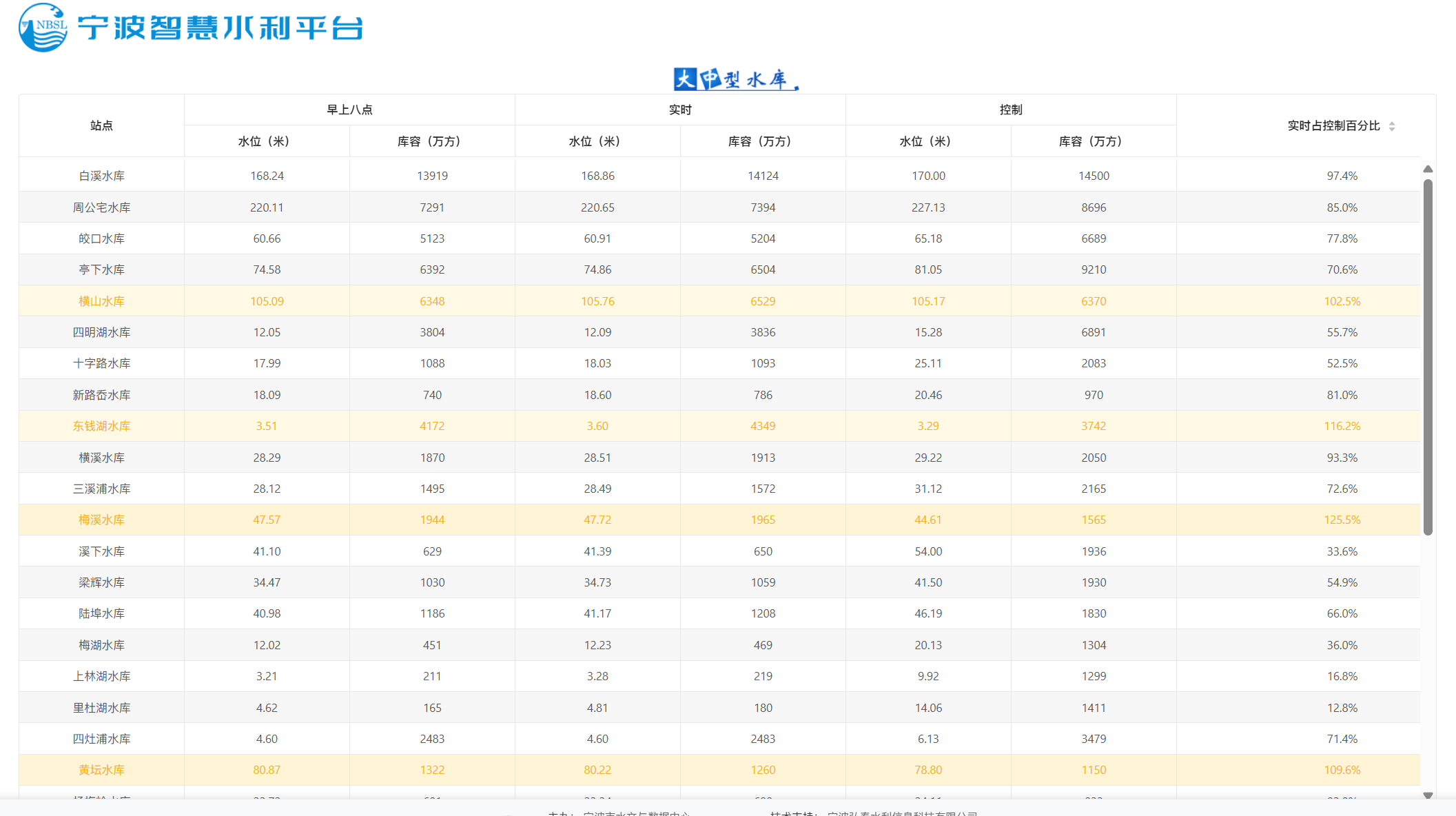Select the 上林湖水库 station name
The width and height of the screenshot is (1456, 816).
pyautogui.click(x=101, y=676)
